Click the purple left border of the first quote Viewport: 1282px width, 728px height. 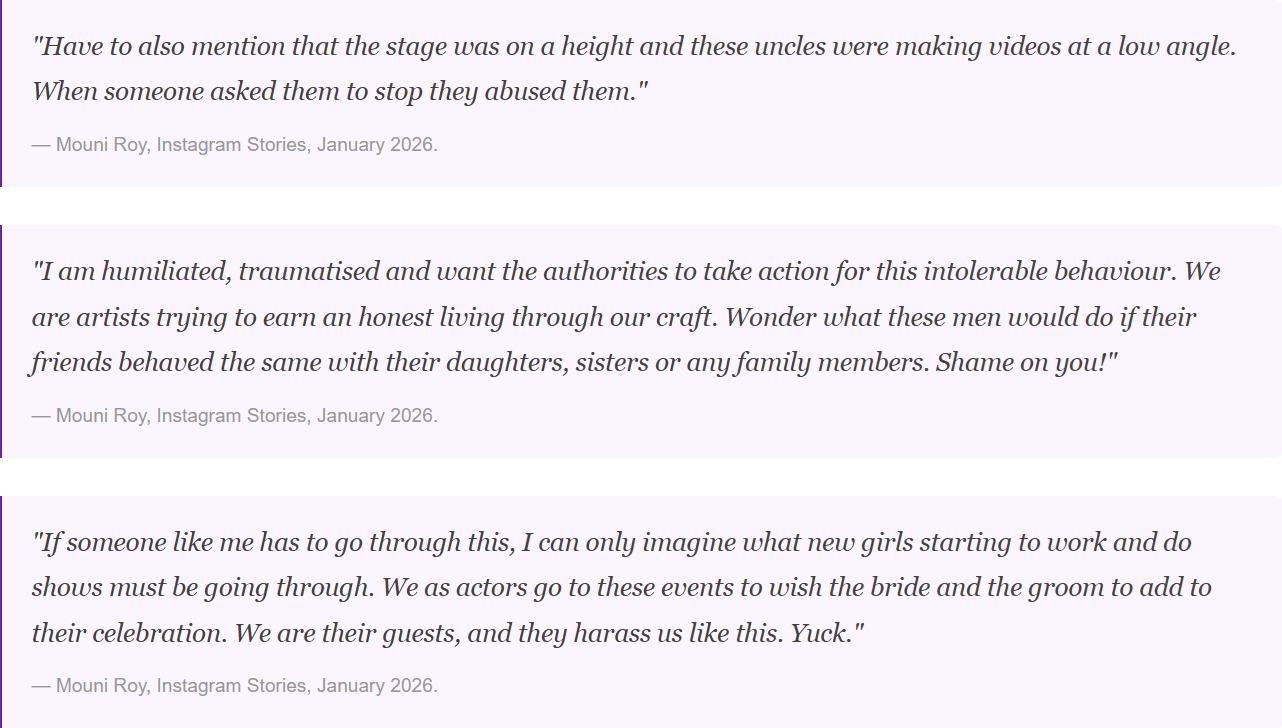point(1,93)
